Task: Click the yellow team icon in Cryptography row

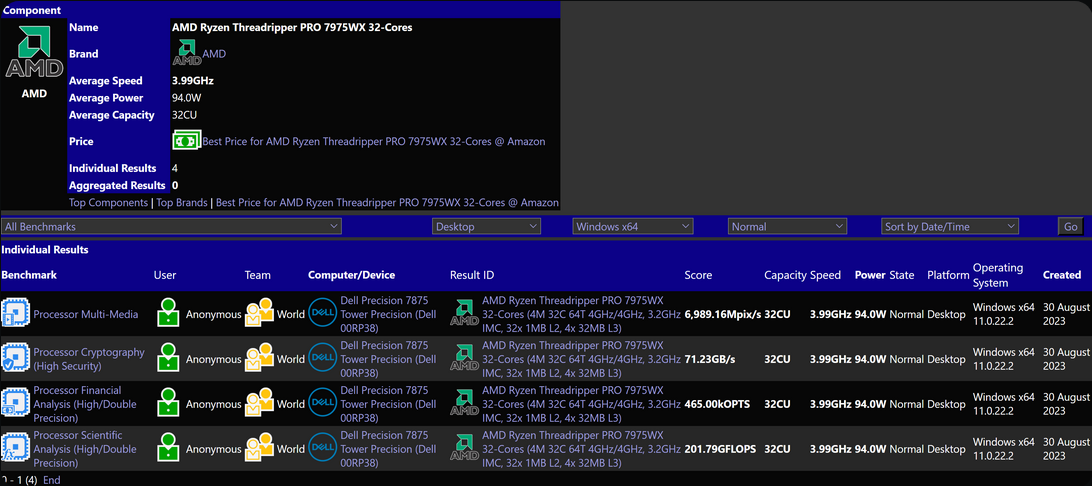Action: [259, 358]
